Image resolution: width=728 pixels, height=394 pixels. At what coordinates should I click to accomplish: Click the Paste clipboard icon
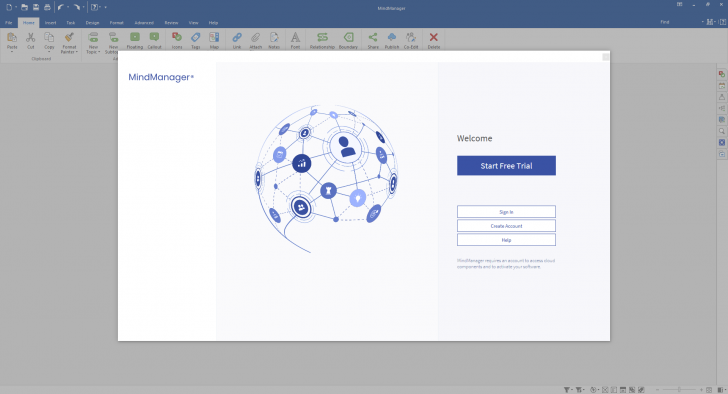tap(12, 38)
